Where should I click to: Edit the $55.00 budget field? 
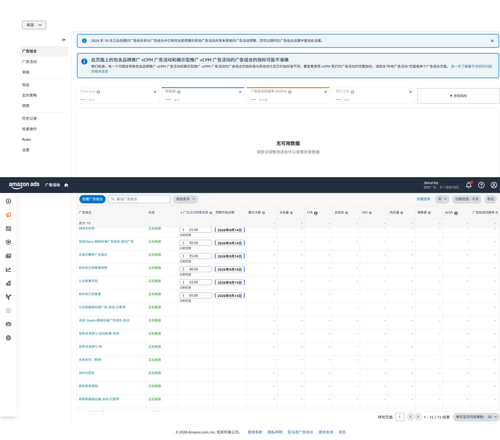pos(195,282)
